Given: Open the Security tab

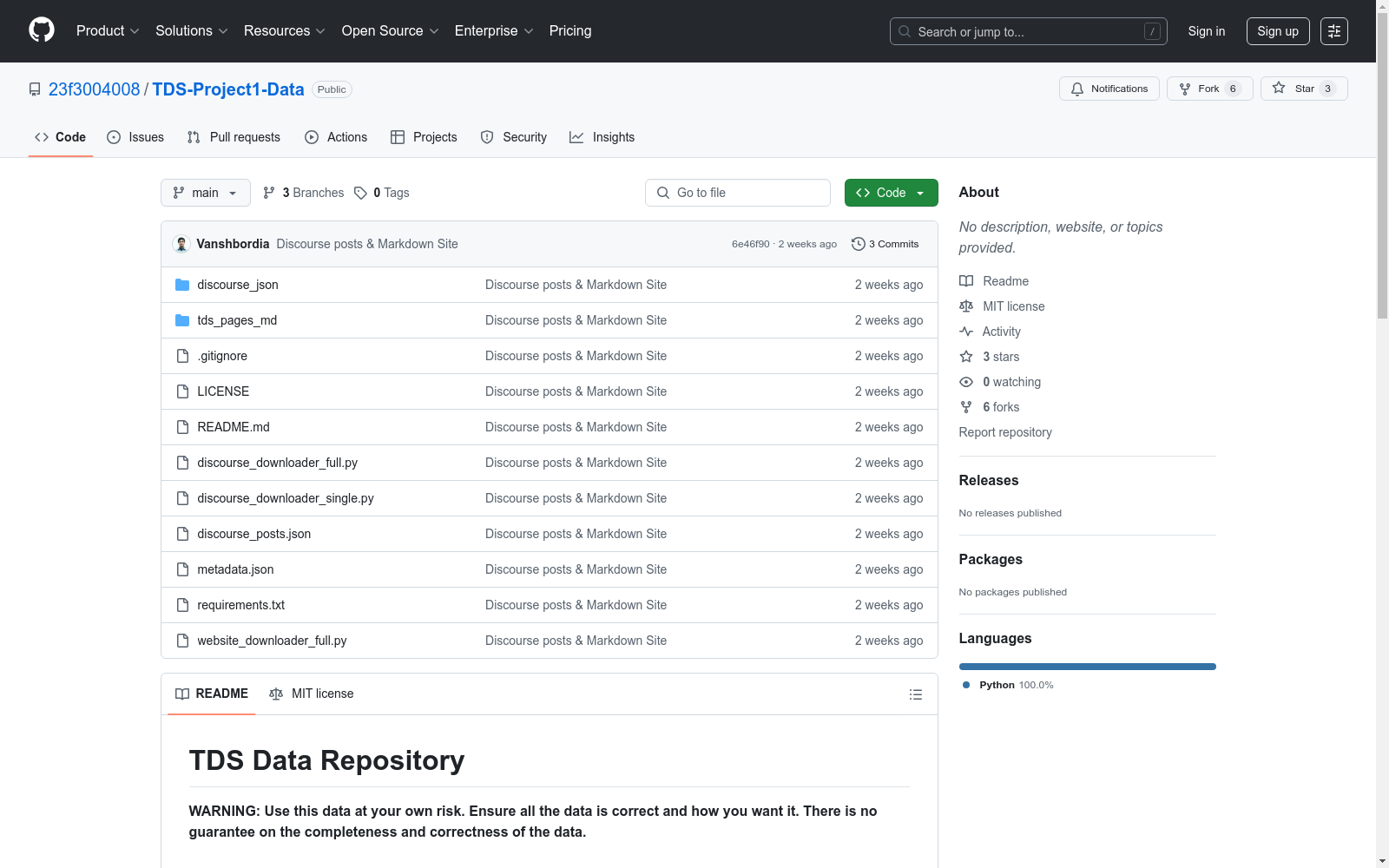Looking at the screenshot, I should point(514,137).
